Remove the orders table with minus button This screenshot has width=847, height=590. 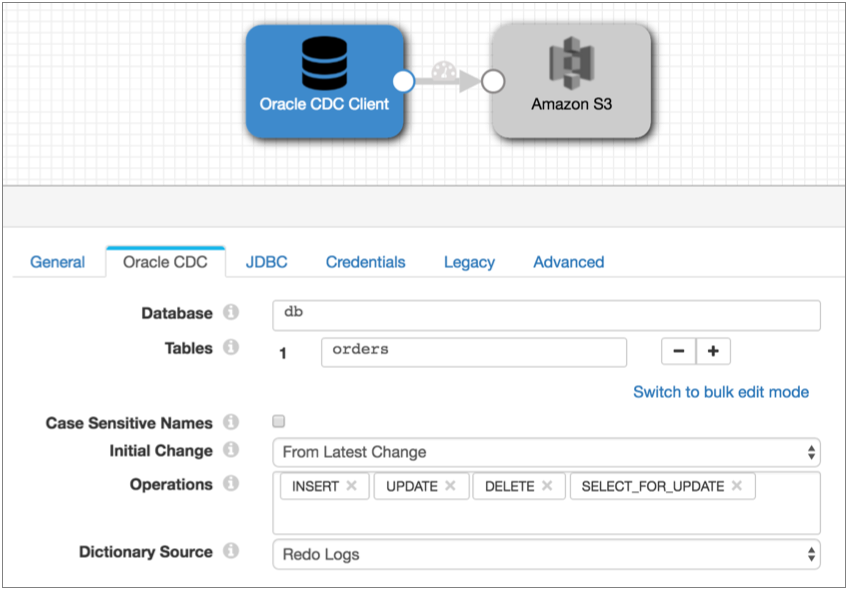(x=678, y=351)
